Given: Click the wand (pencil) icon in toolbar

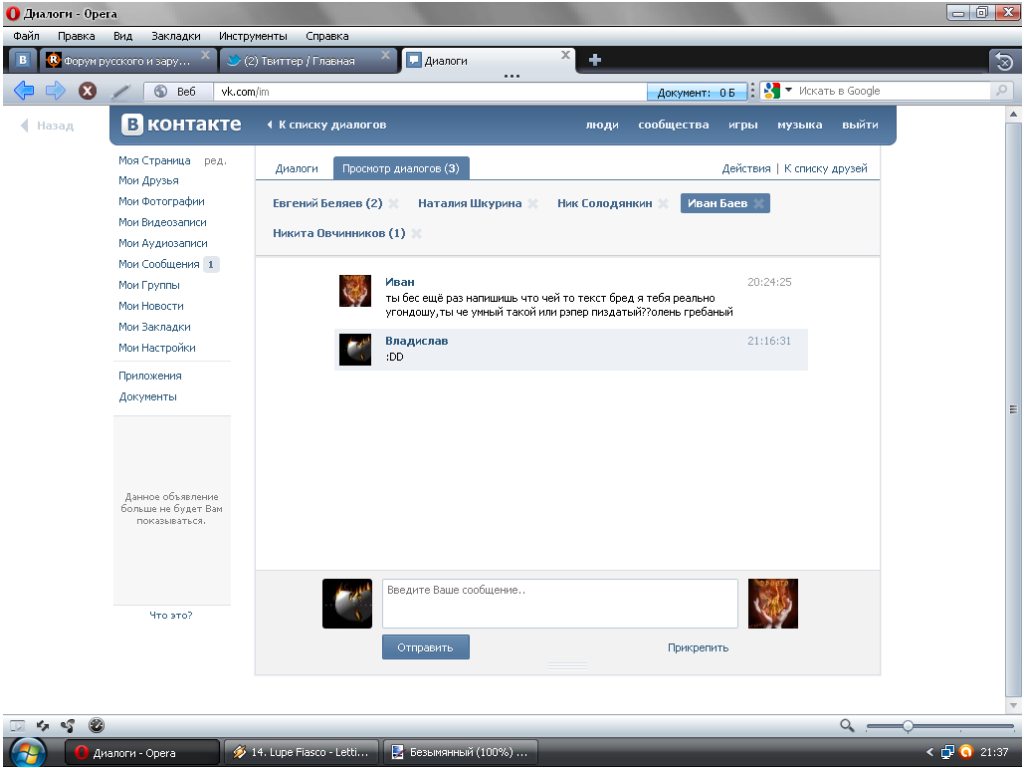Looking at the screenshot, I should (x=121, y=91).
